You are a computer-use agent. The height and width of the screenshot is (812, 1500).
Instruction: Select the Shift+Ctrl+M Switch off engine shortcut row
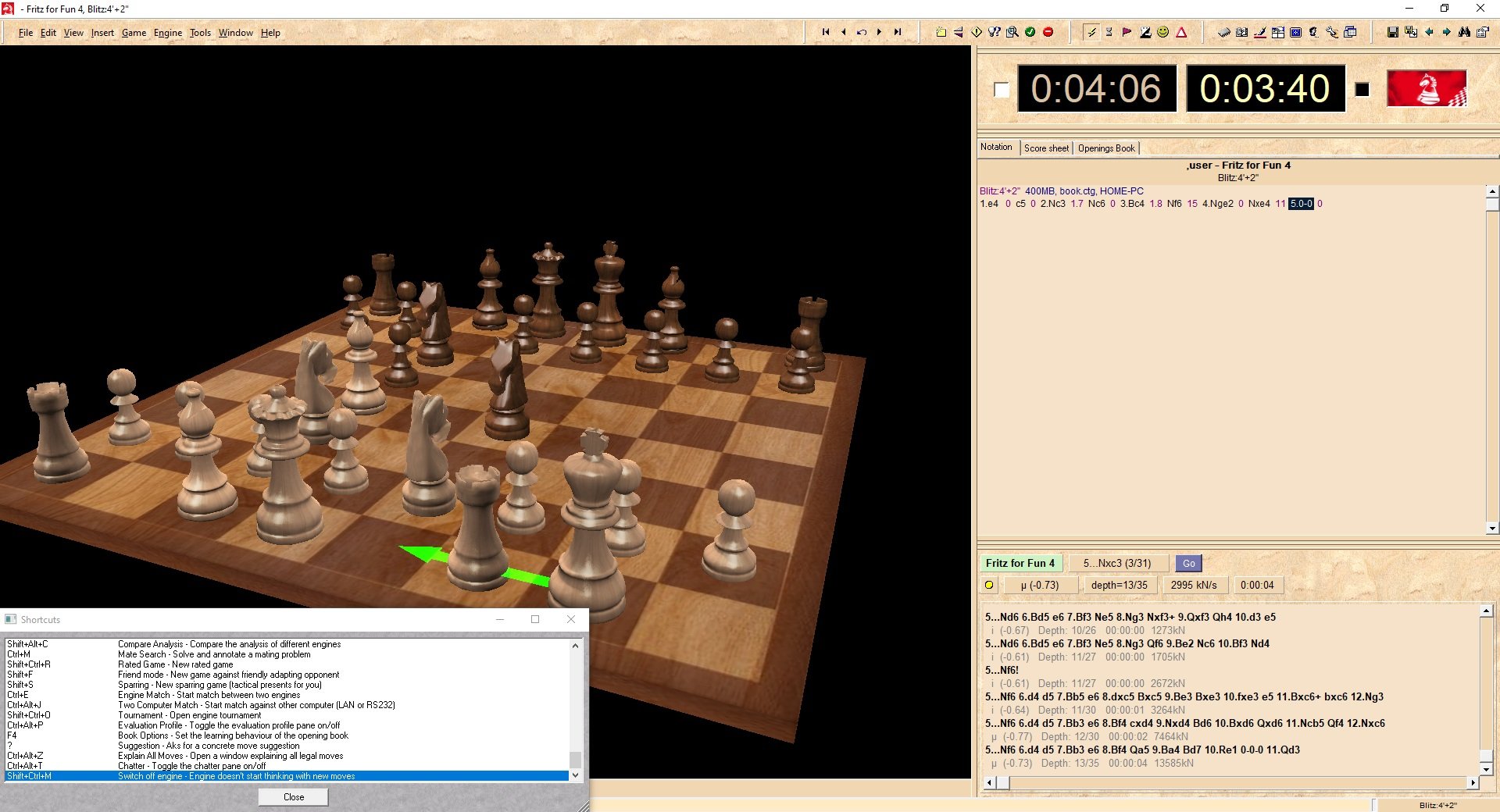click(287, 776)
